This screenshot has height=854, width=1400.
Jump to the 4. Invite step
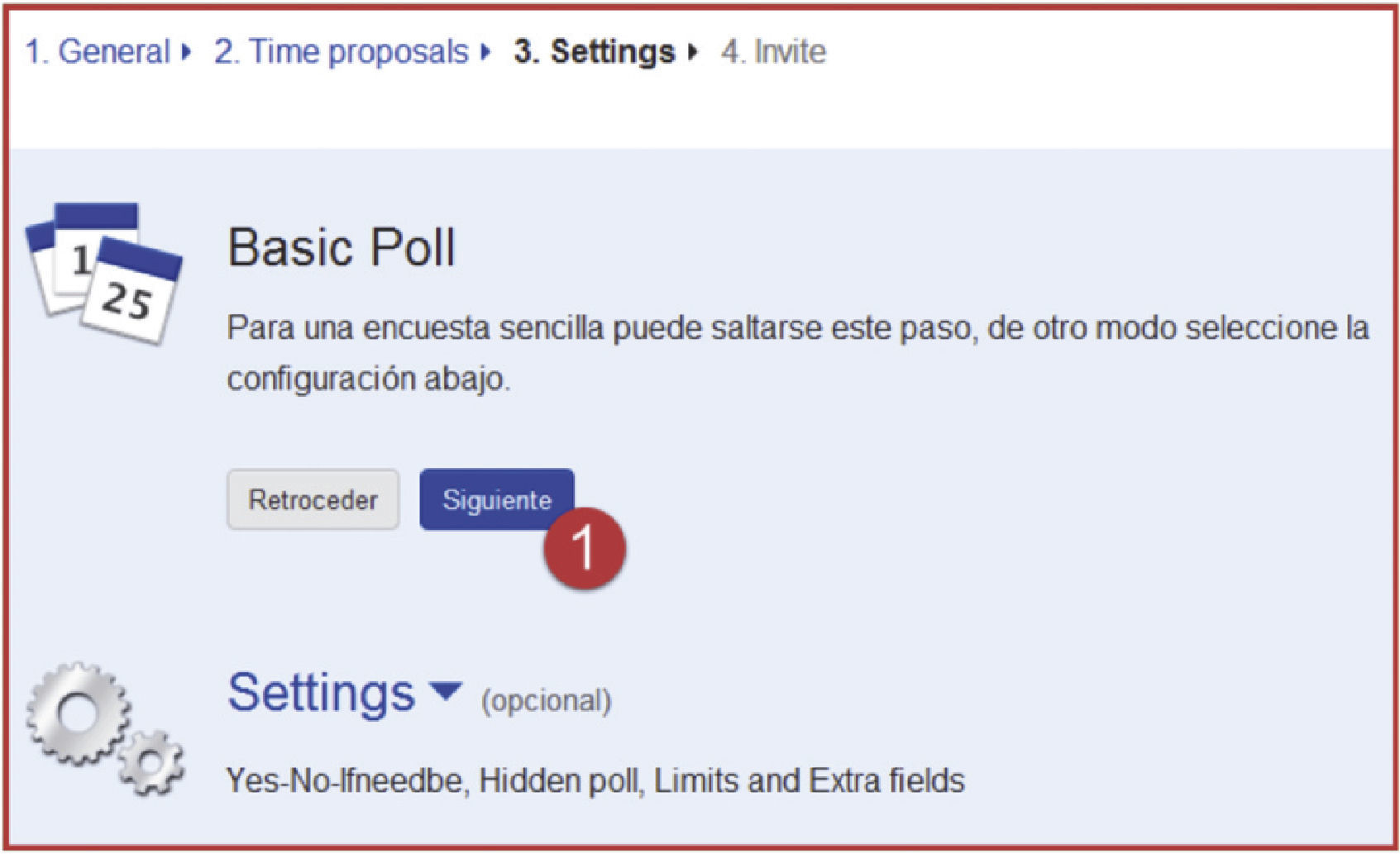(x=773, y=52)
